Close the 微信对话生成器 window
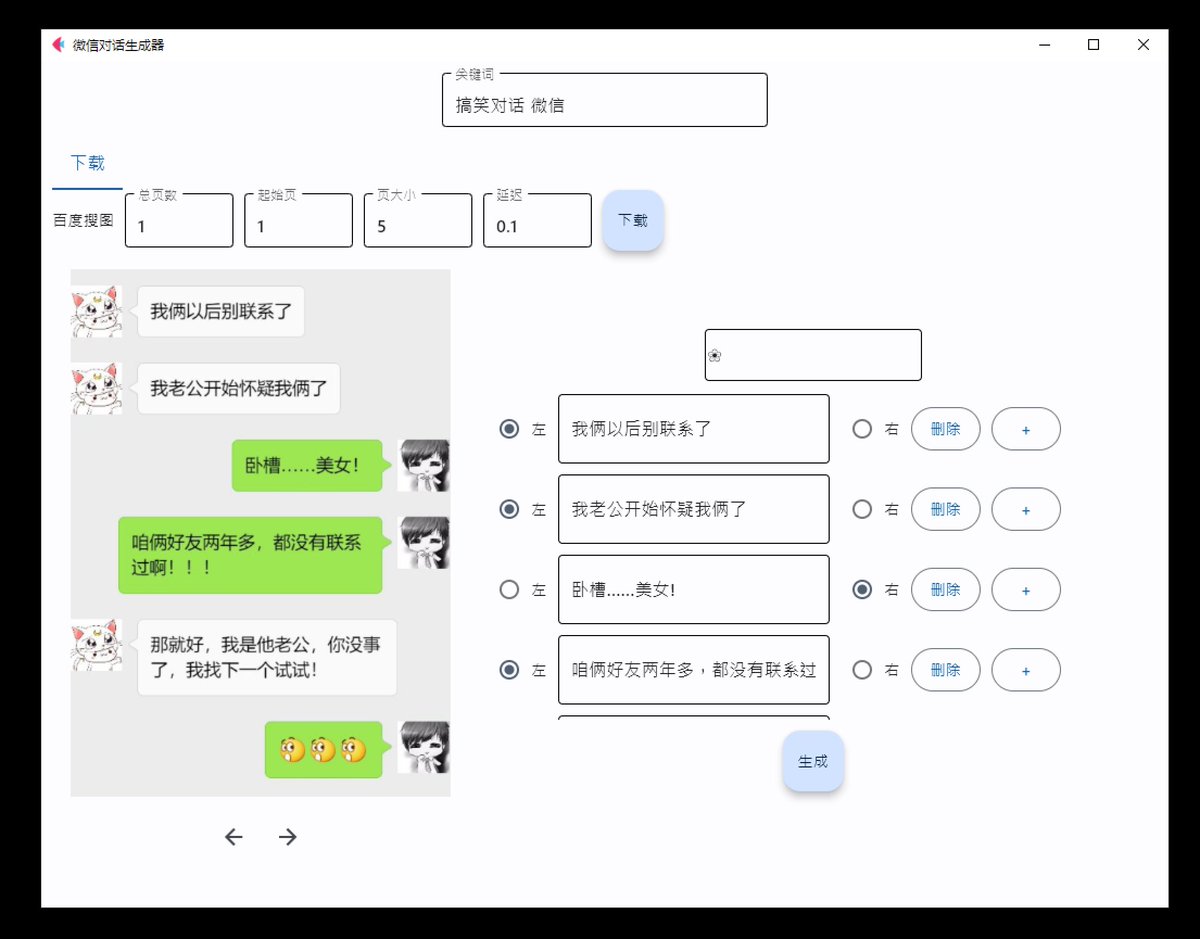The image size is (1200, 939). click(1143, 45)
